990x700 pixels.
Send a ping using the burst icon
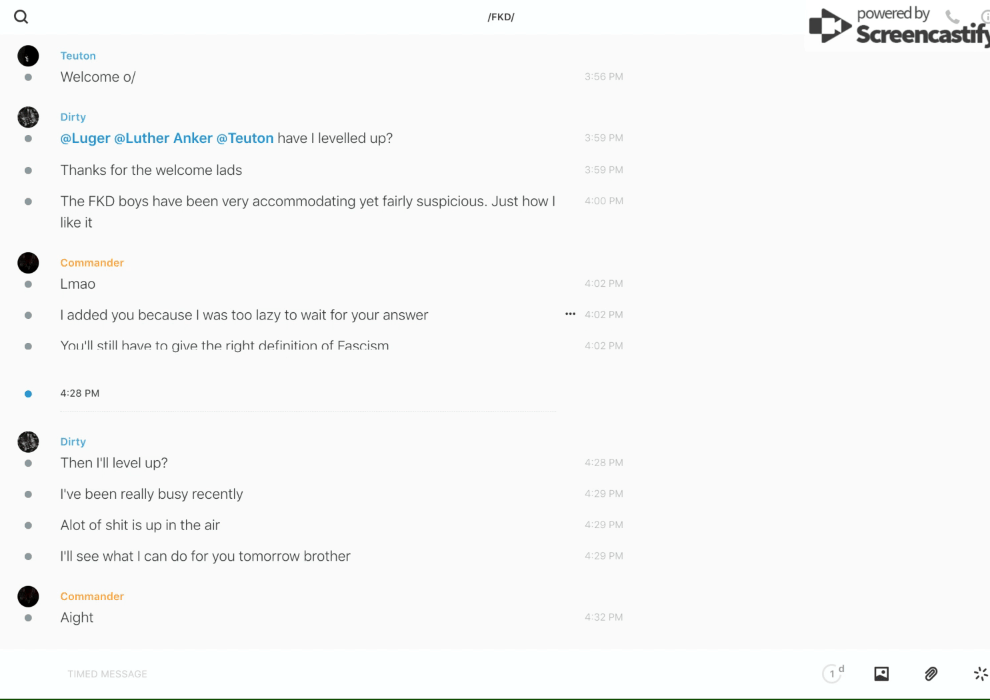point(980,674)
